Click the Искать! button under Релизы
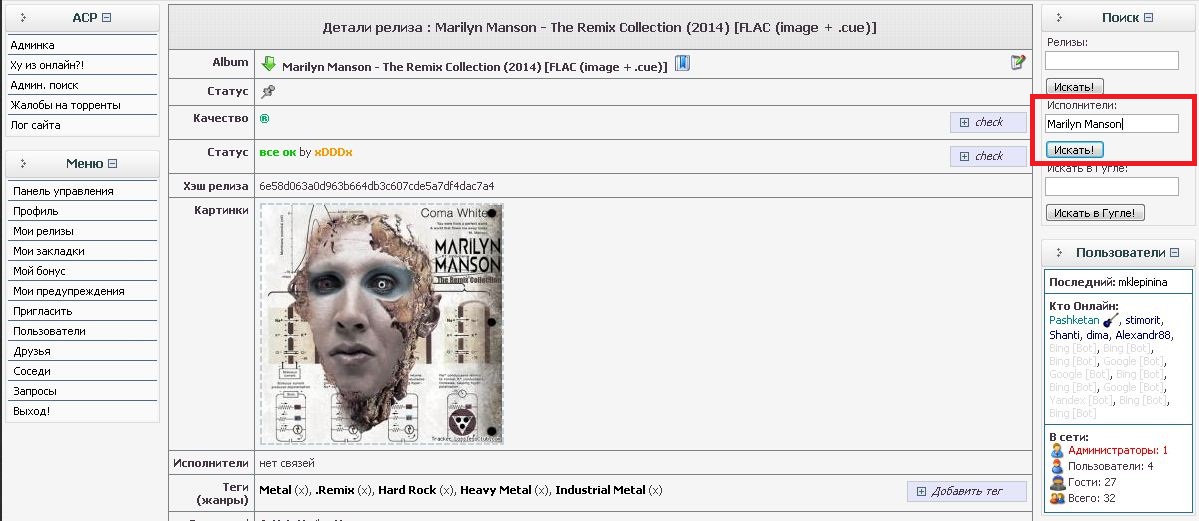Image resolution: width=1199 pixels, height=521 pixels. pos(1074,86)
